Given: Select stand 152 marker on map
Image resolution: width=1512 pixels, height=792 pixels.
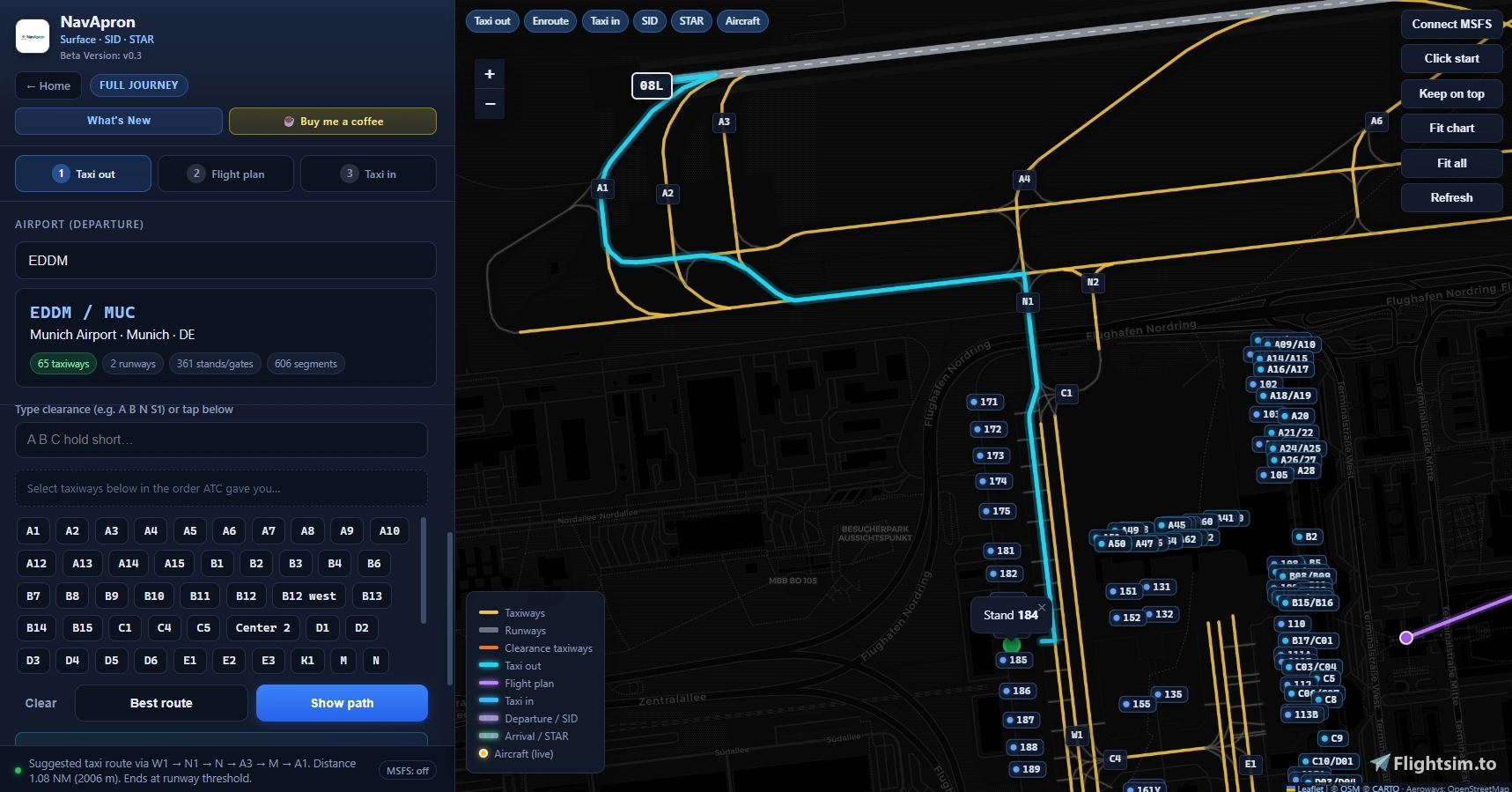Looking at the screenshot, I should pyautogui.click(x=1127, y=618).
